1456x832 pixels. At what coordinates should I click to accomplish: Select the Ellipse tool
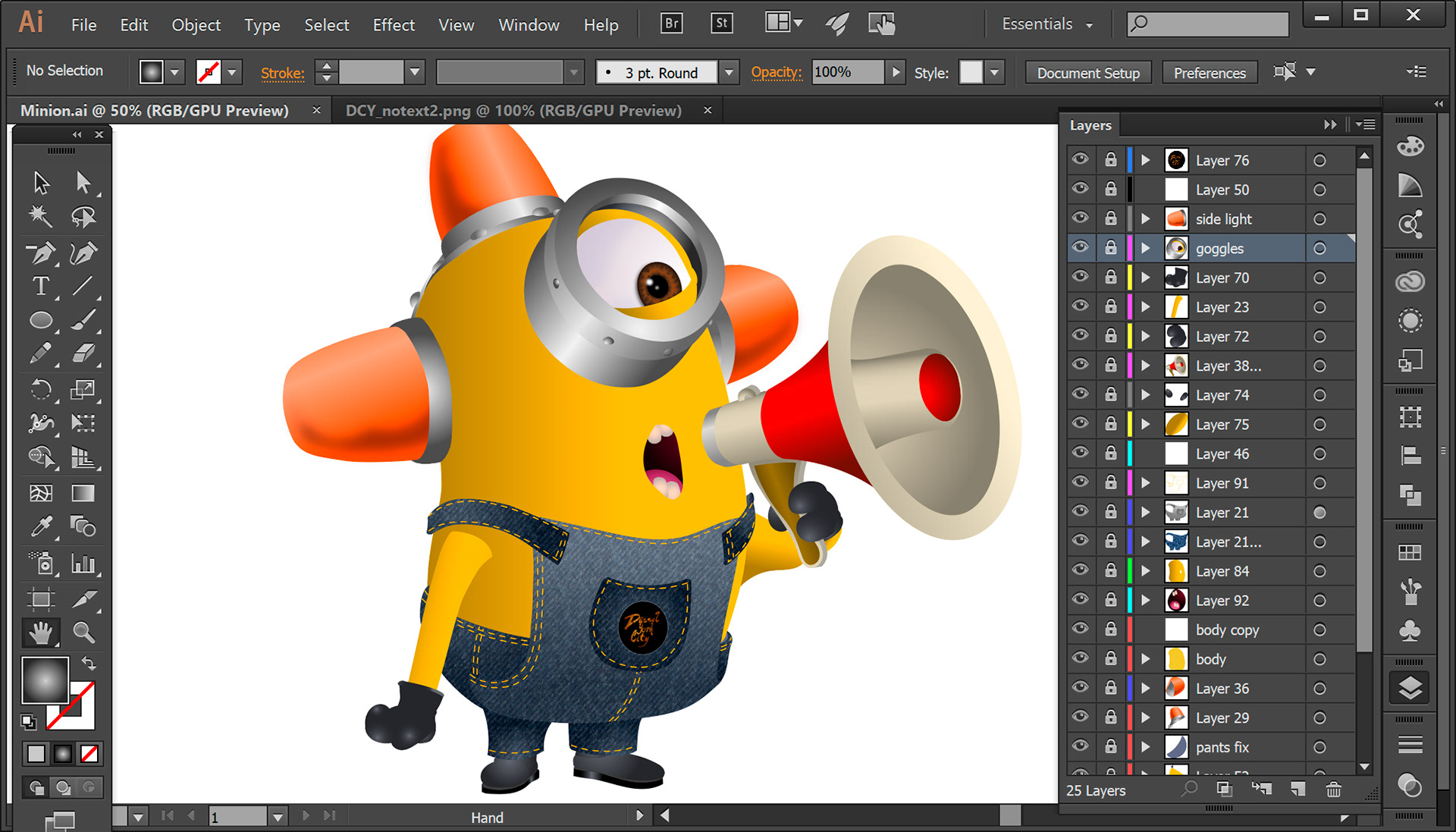[x=41, y=320]
